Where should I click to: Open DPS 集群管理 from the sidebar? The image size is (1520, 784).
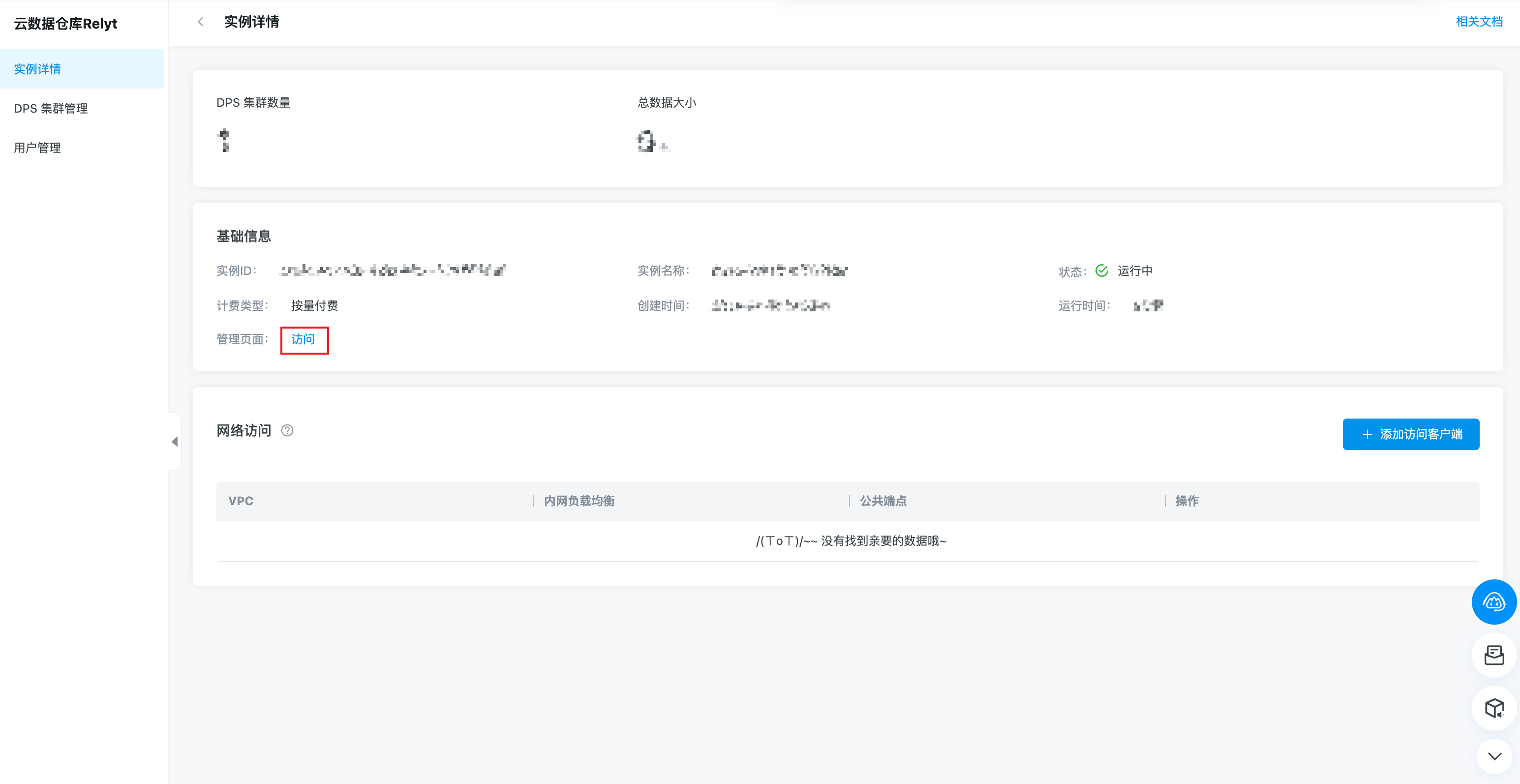click(x=51, y=109)
